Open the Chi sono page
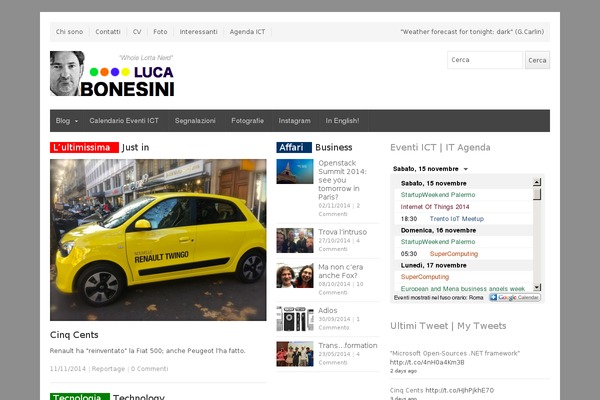 69,32
